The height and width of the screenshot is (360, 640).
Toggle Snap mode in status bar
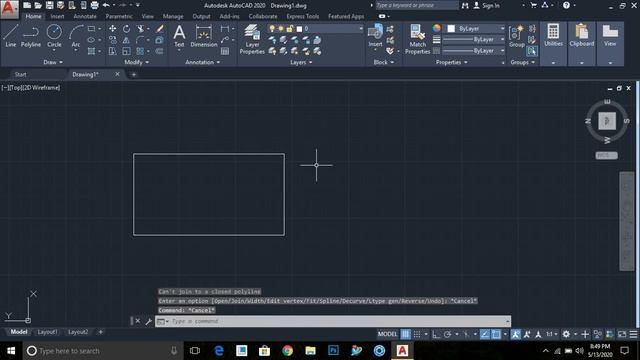click(417, 334)
